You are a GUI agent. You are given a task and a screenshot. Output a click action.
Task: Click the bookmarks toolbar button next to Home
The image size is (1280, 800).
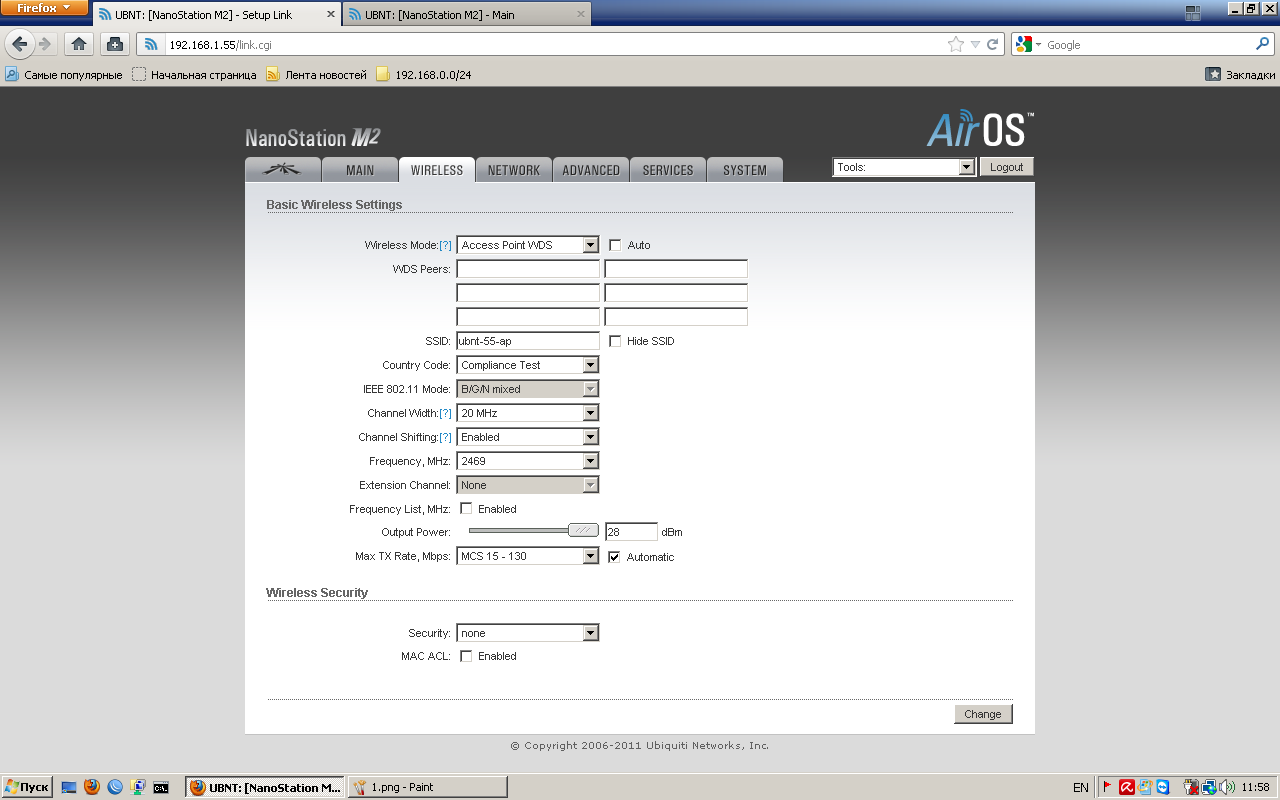point(115,44)
